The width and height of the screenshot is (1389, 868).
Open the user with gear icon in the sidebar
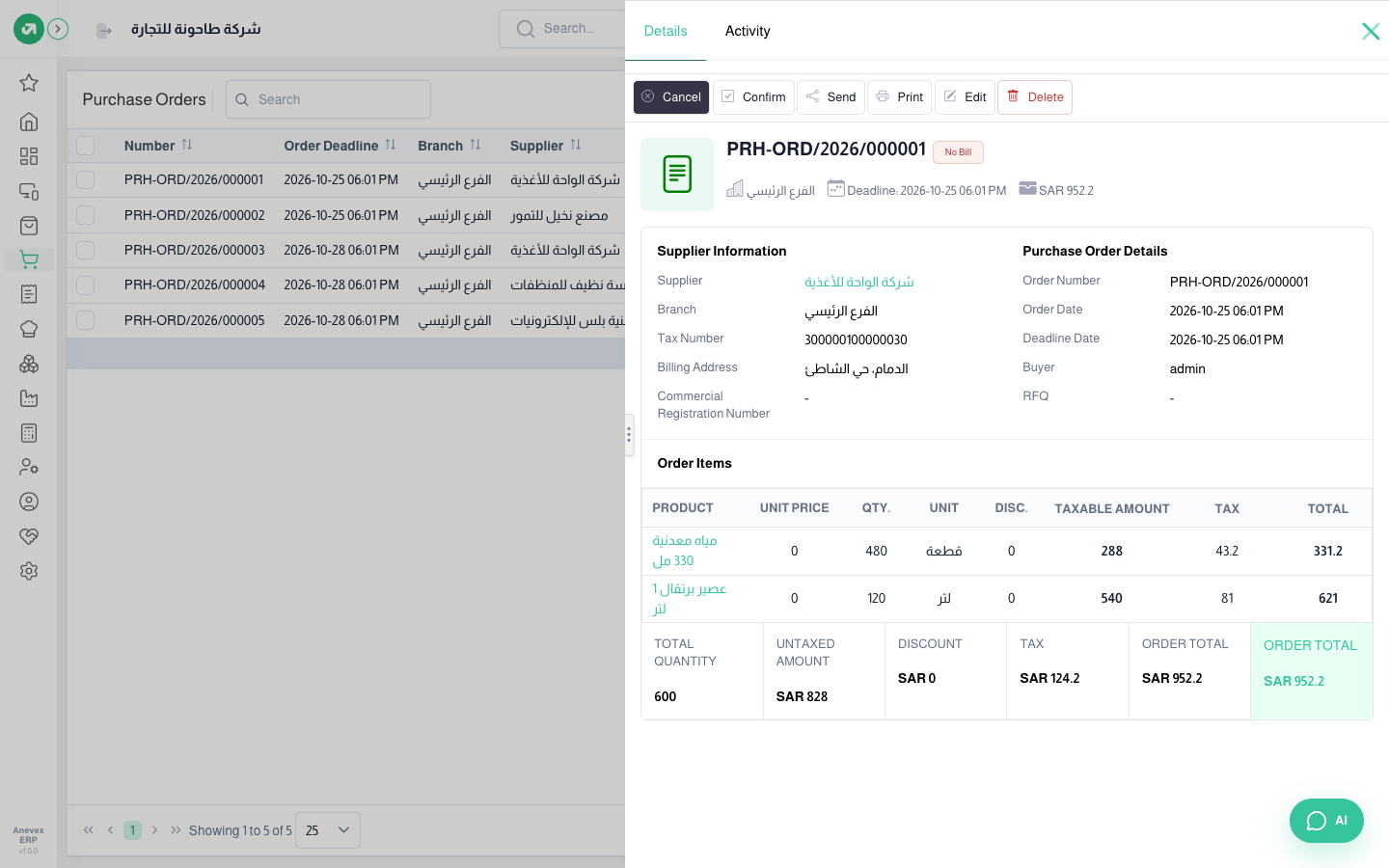tap(29, 467)
